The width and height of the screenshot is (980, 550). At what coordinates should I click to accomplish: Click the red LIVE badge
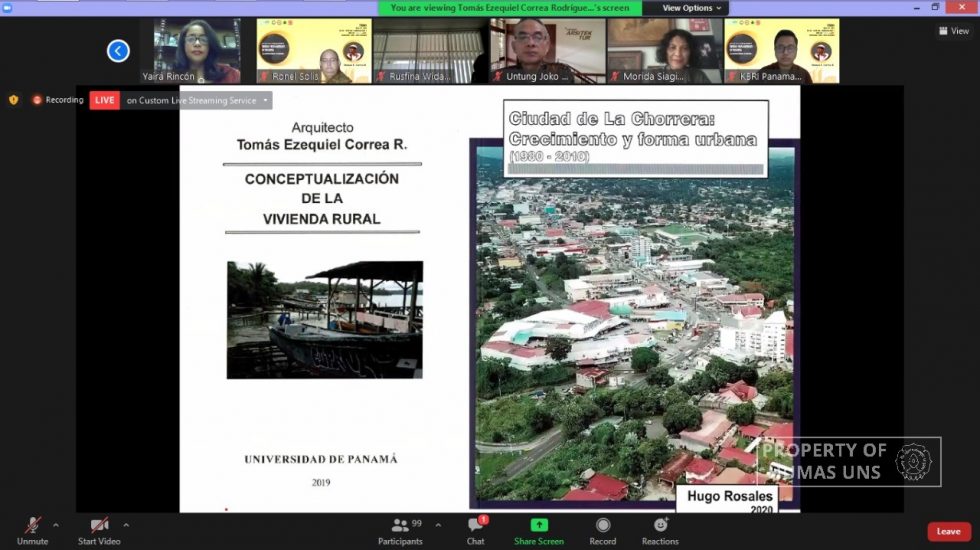pyautogui.click(x=104, y=100)
